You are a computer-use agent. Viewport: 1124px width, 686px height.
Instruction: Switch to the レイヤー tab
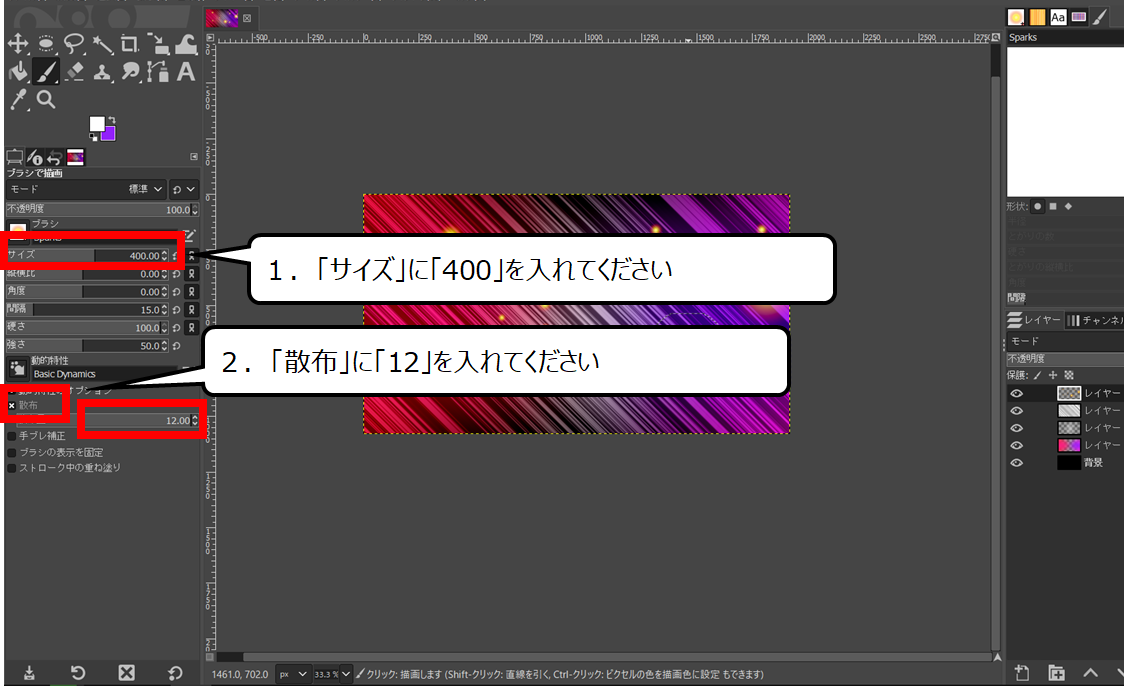(1034, 320)
